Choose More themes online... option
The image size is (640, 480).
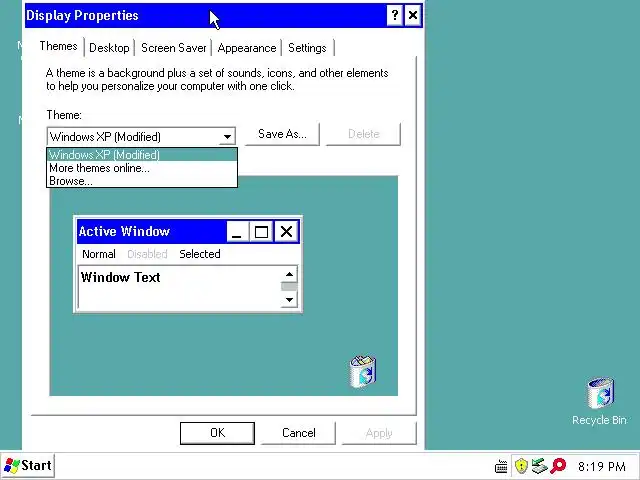pyautogui.click(x=142, y=168)
